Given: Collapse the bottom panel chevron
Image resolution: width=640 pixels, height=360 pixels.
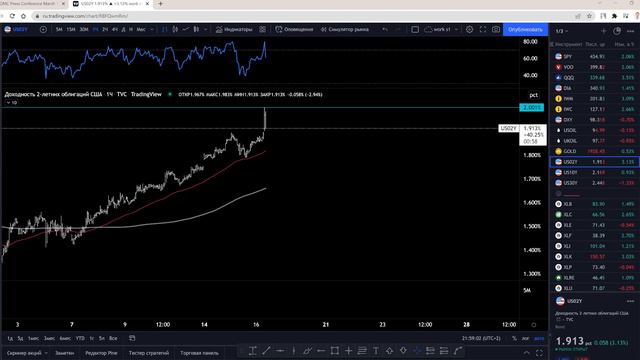Looking at the screenshot, I should (527, 353).
